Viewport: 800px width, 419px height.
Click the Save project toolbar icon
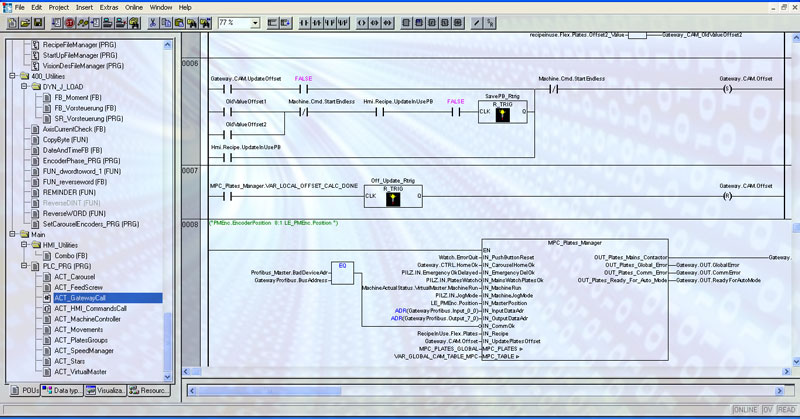(x=38, y=23)
